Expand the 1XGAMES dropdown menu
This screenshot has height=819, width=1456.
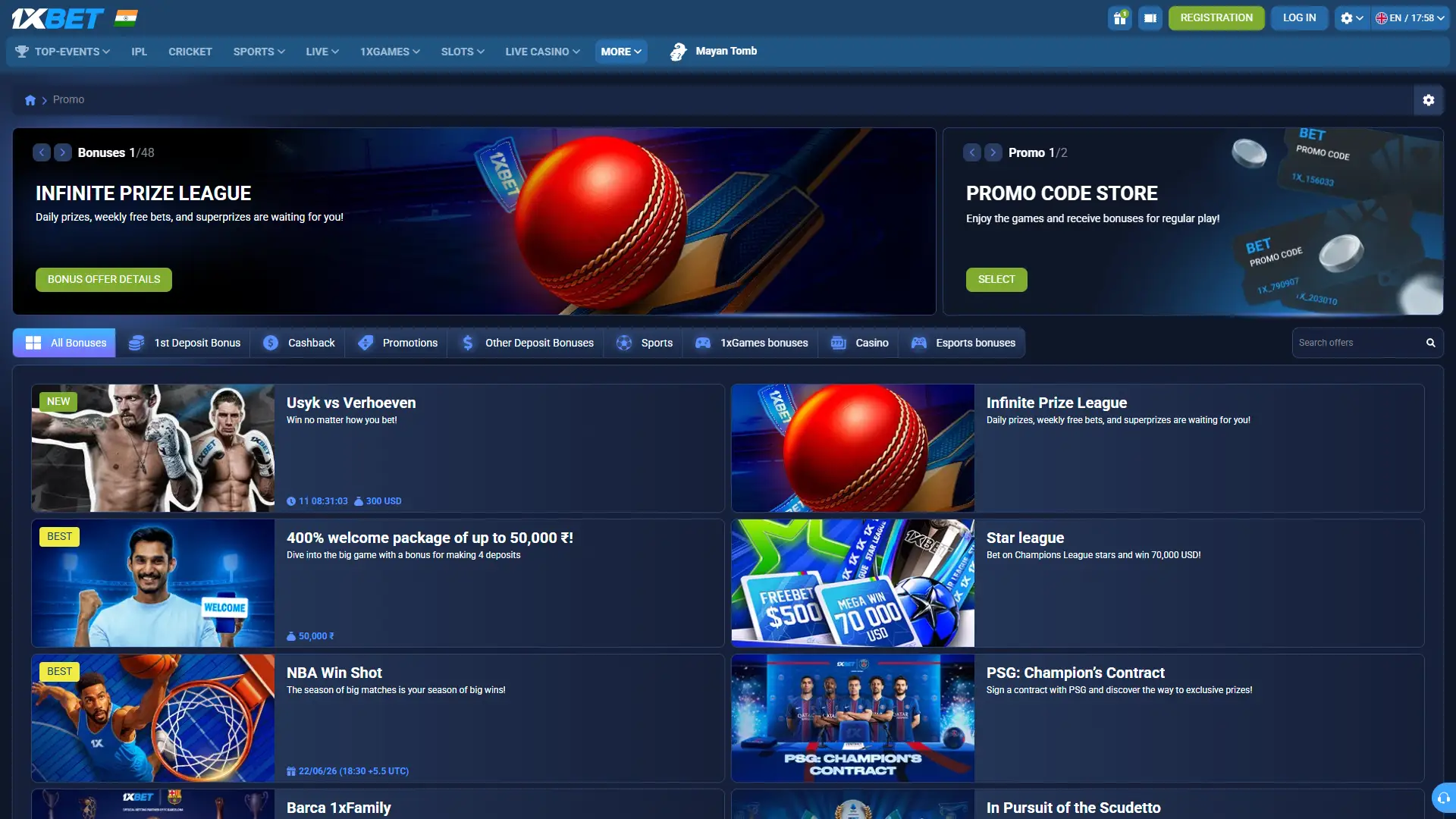click(390, 52)
